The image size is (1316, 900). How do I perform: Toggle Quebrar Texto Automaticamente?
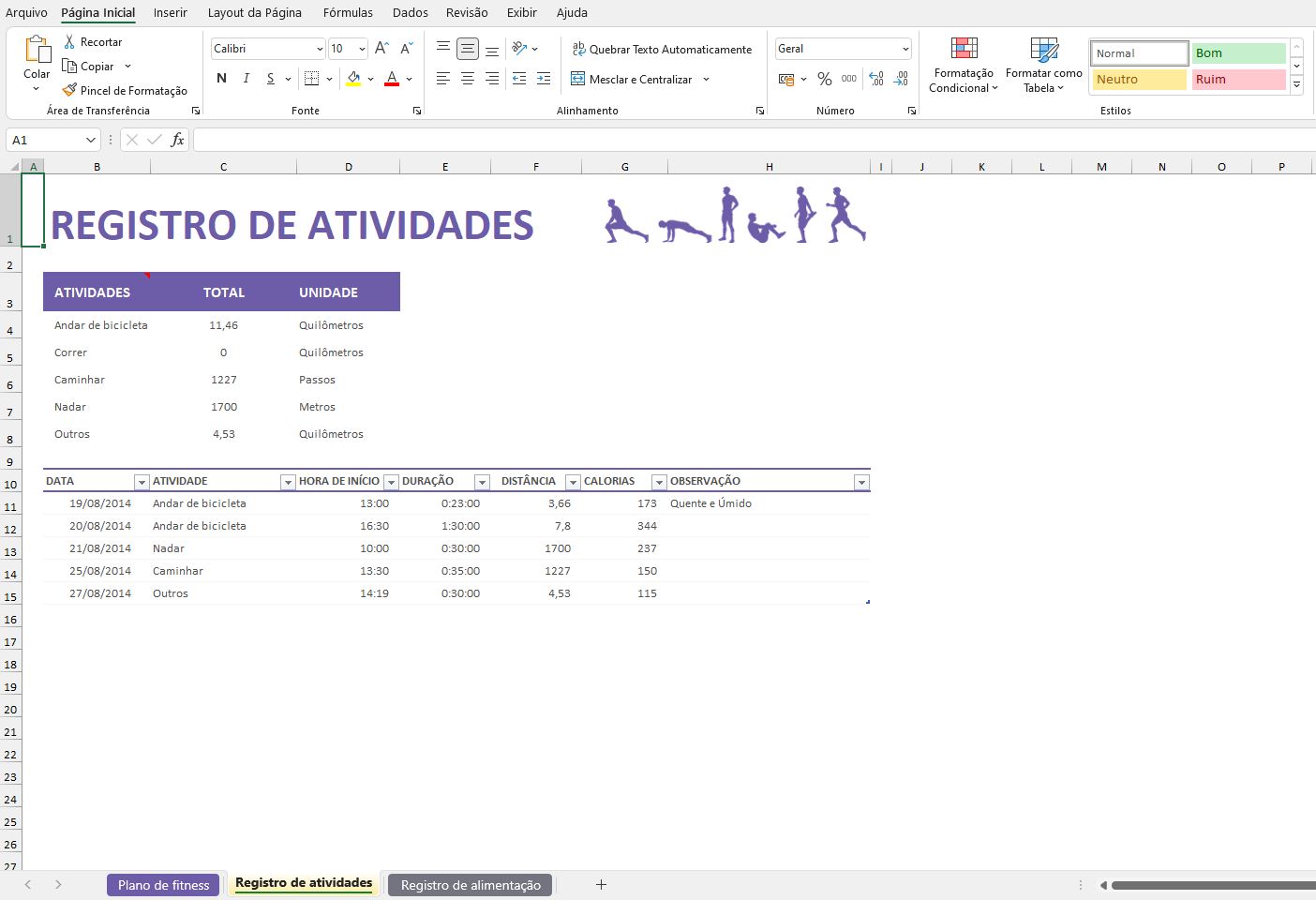(662, 50)
